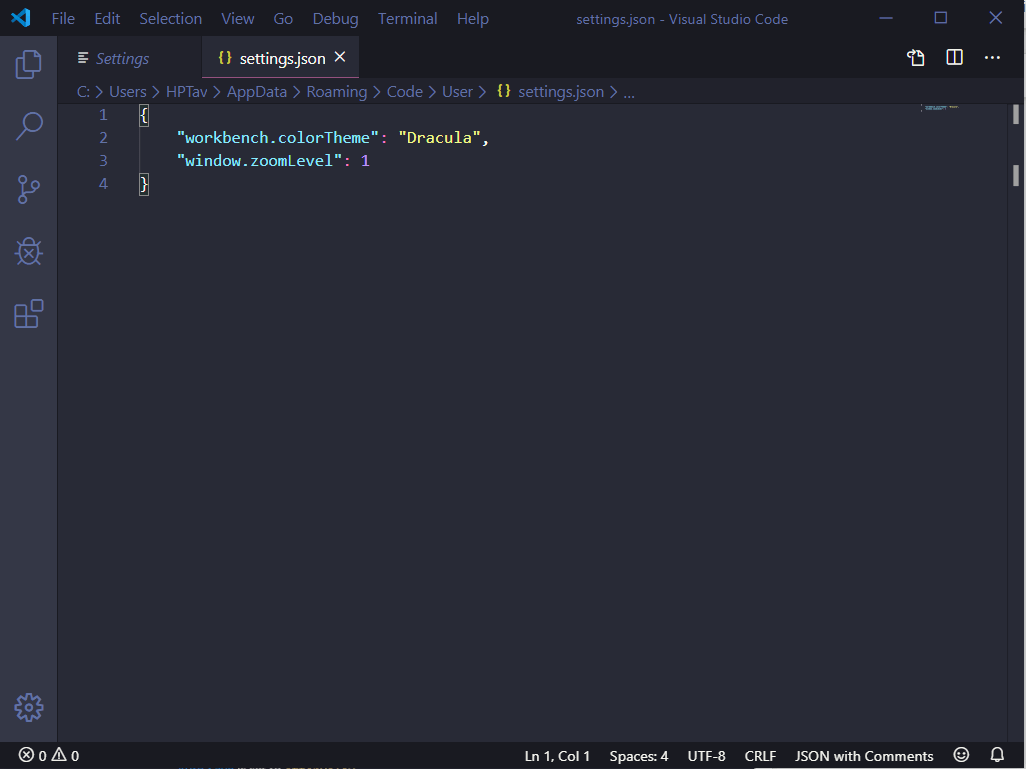The image size is (1026, 769).
Task: Open the Edit menu
Action: pyautogui.click(x=107, y=18)
